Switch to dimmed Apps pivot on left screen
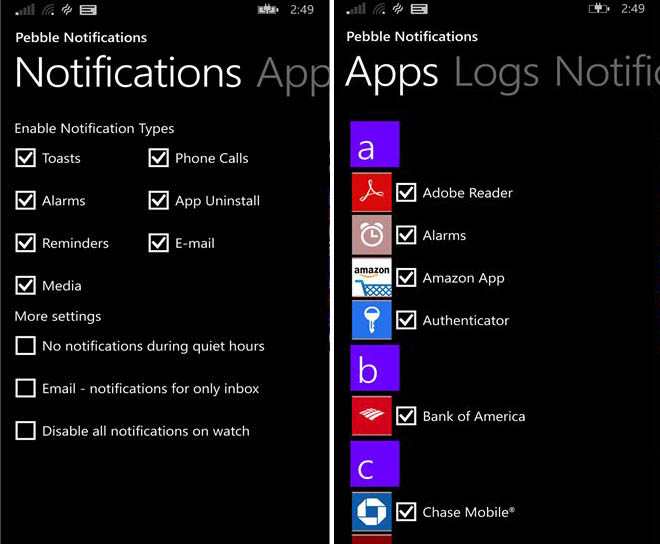 pyautogui.click(x=293, y=76)
